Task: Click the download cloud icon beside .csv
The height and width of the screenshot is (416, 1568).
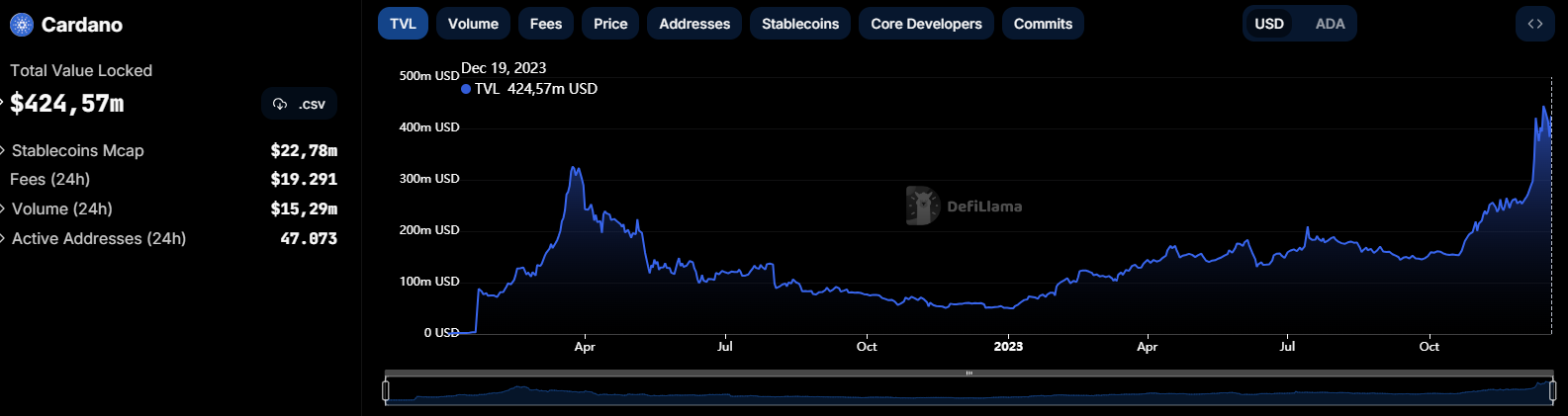Action: tap(280, 104)
